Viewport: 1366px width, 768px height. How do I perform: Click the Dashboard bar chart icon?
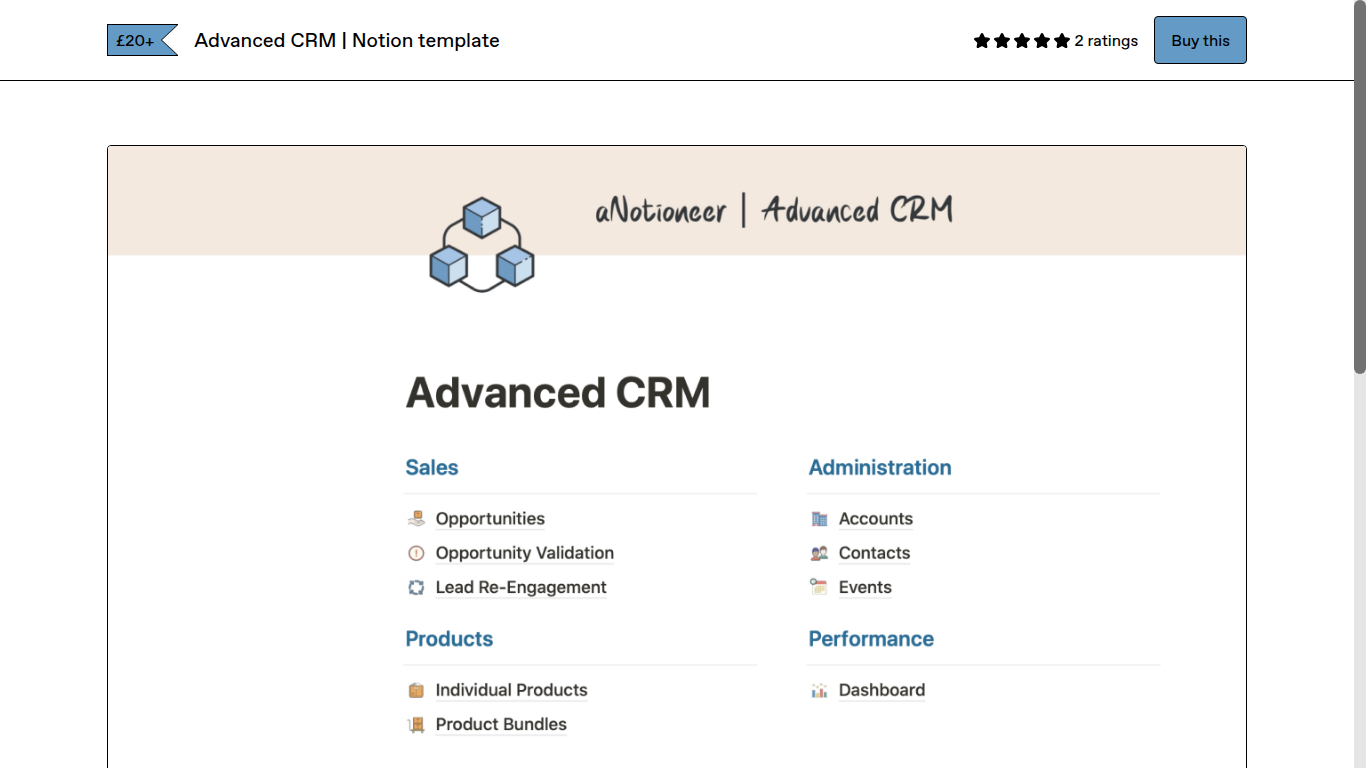820,690
